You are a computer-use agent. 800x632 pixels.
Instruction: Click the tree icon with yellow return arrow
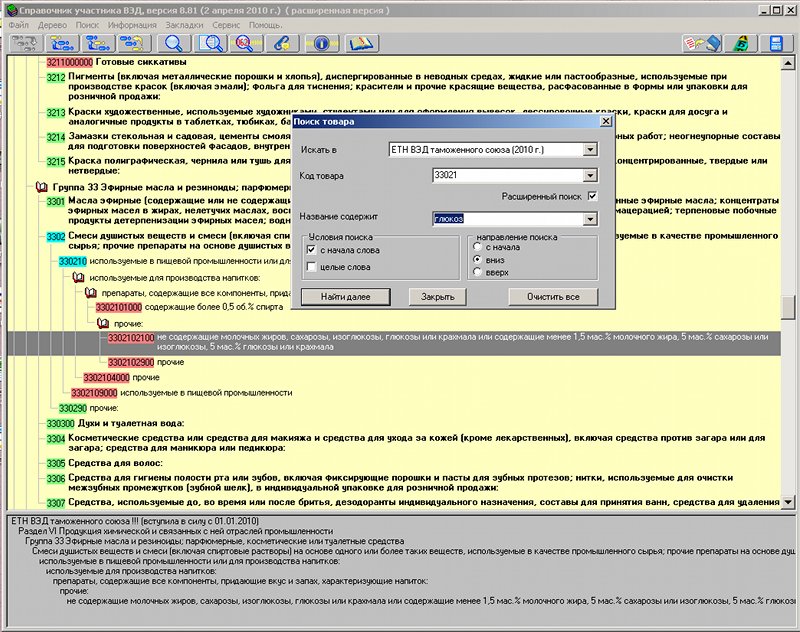click(134, 44)
